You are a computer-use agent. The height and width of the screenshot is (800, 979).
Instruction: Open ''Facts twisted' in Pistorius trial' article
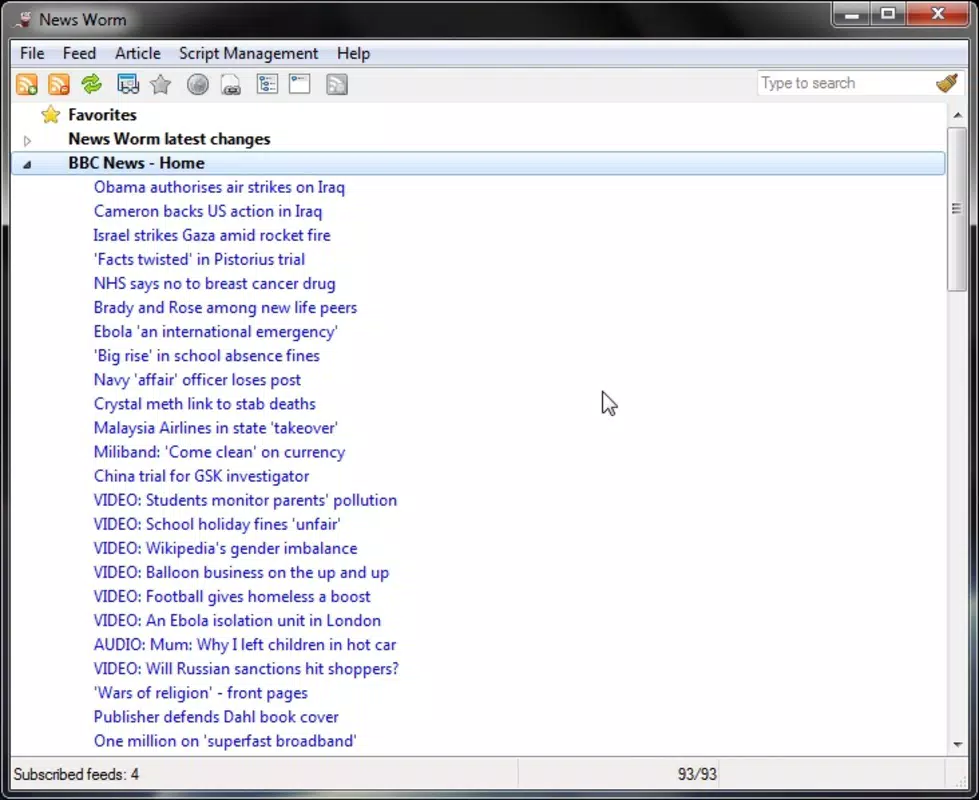pyautogui.click(x=199, y=260)
